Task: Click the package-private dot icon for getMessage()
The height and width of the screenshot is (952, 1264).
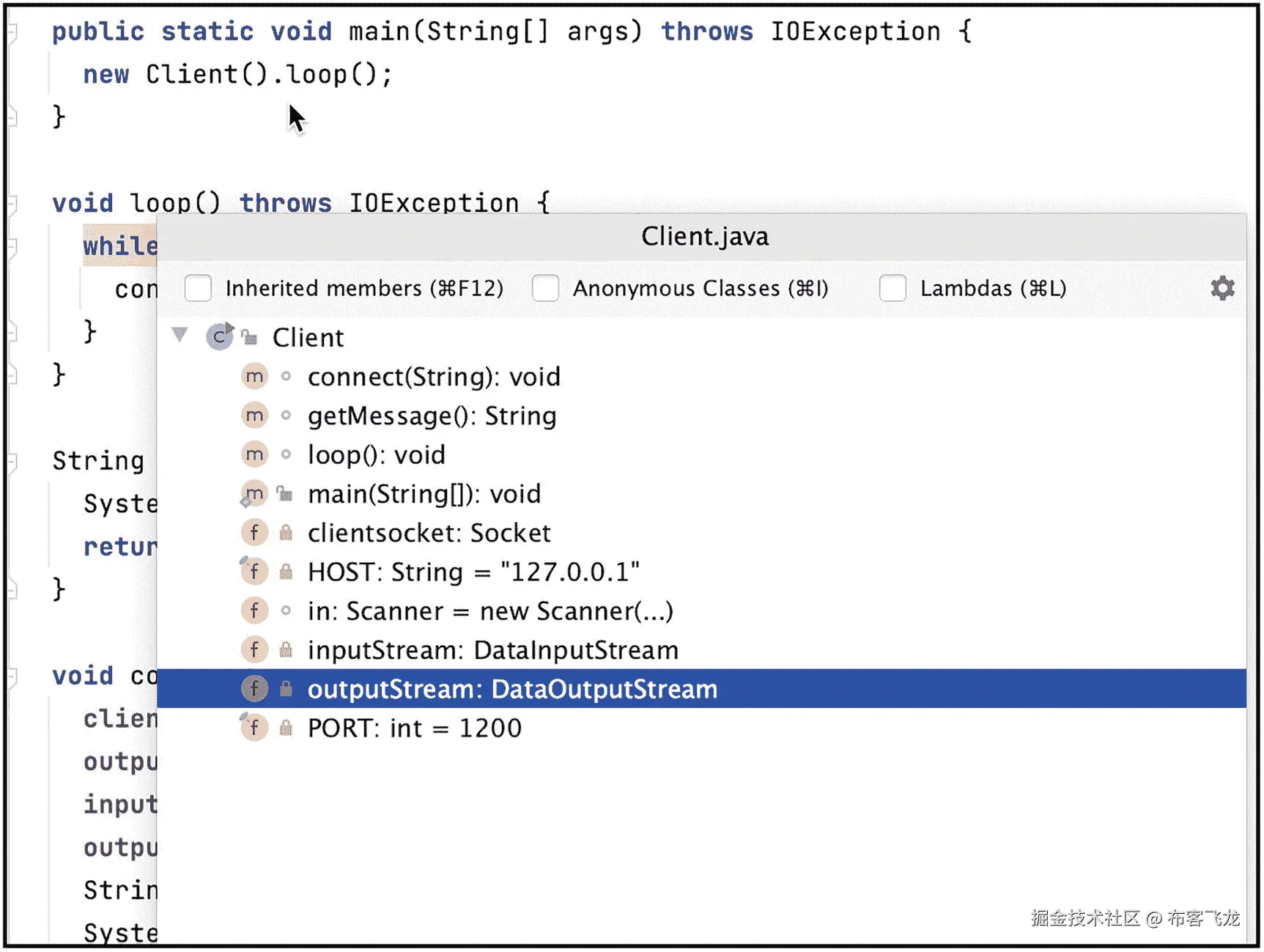Action: [286, 416]
